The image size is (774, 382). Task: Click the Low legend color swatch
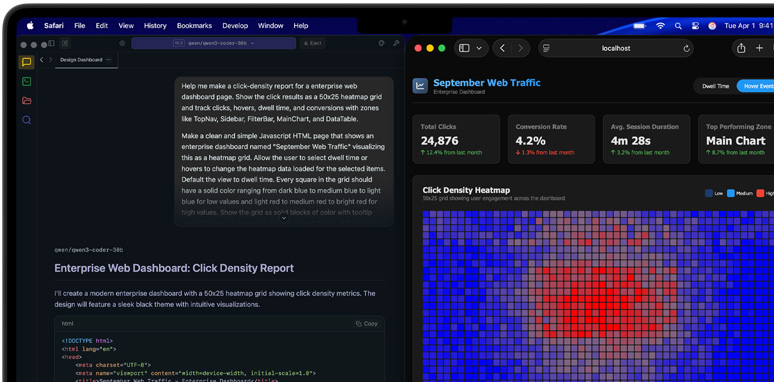[709, 193]
